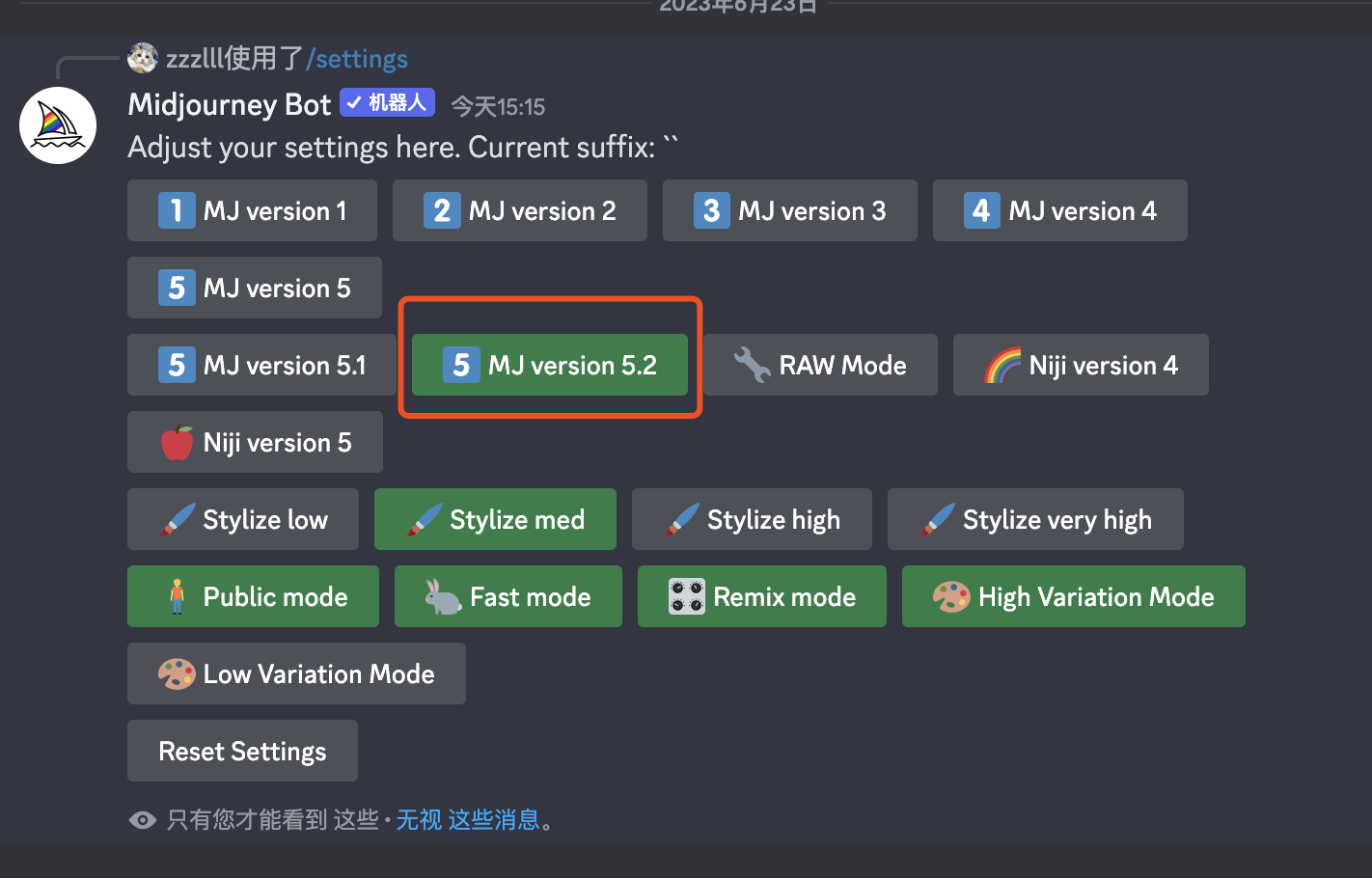
Task: Click palette icon on Low Variation Mode
Action: click(x=177, y=673)
